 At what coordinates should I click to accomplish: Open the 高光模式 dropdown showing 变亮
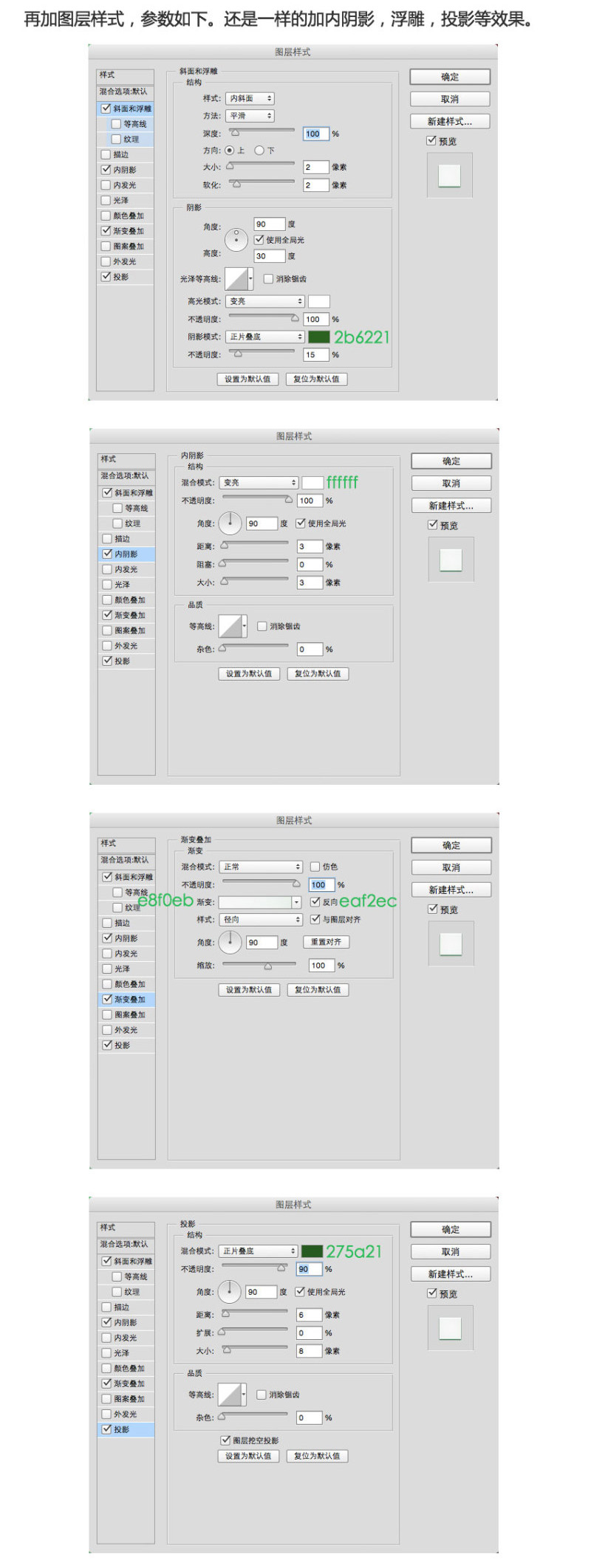click(265, 301)
